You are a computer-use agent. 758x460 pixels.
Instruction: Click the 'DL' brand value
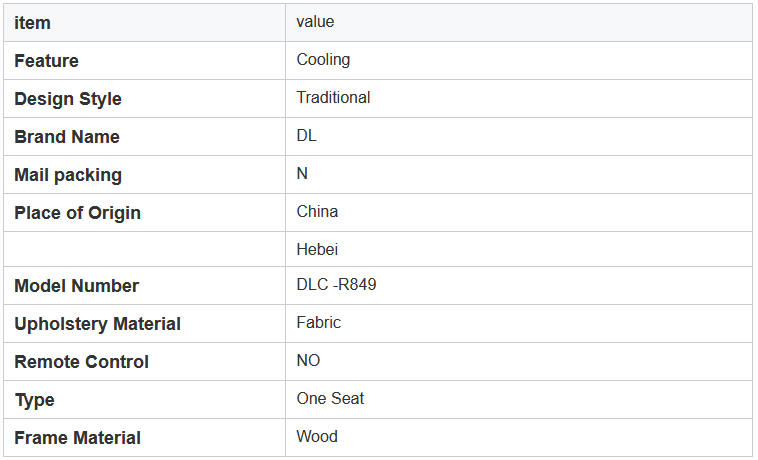(306, 135)
